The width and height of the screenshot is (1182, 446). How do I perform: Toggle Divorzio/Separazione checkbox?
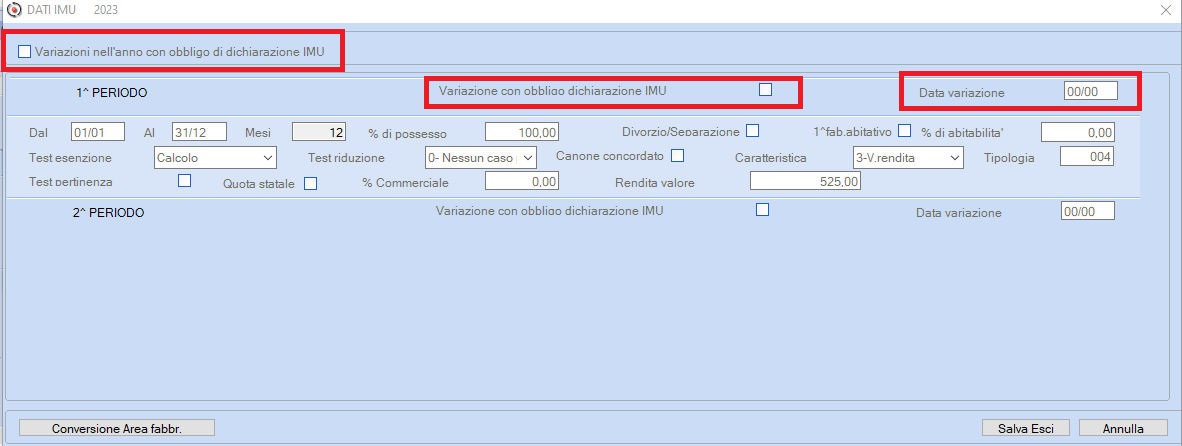pyautogui.click(x=752, y=130)
